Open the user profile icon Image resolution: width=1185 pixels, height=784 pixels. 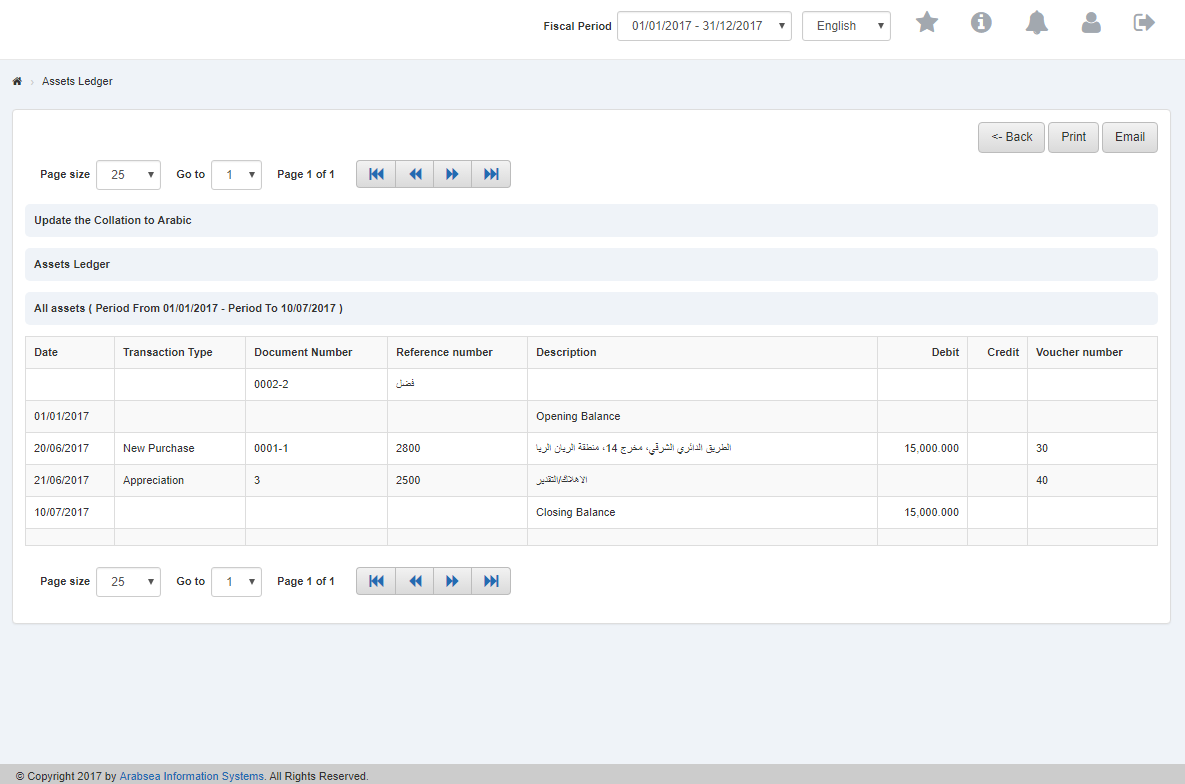pos(1091,22)
